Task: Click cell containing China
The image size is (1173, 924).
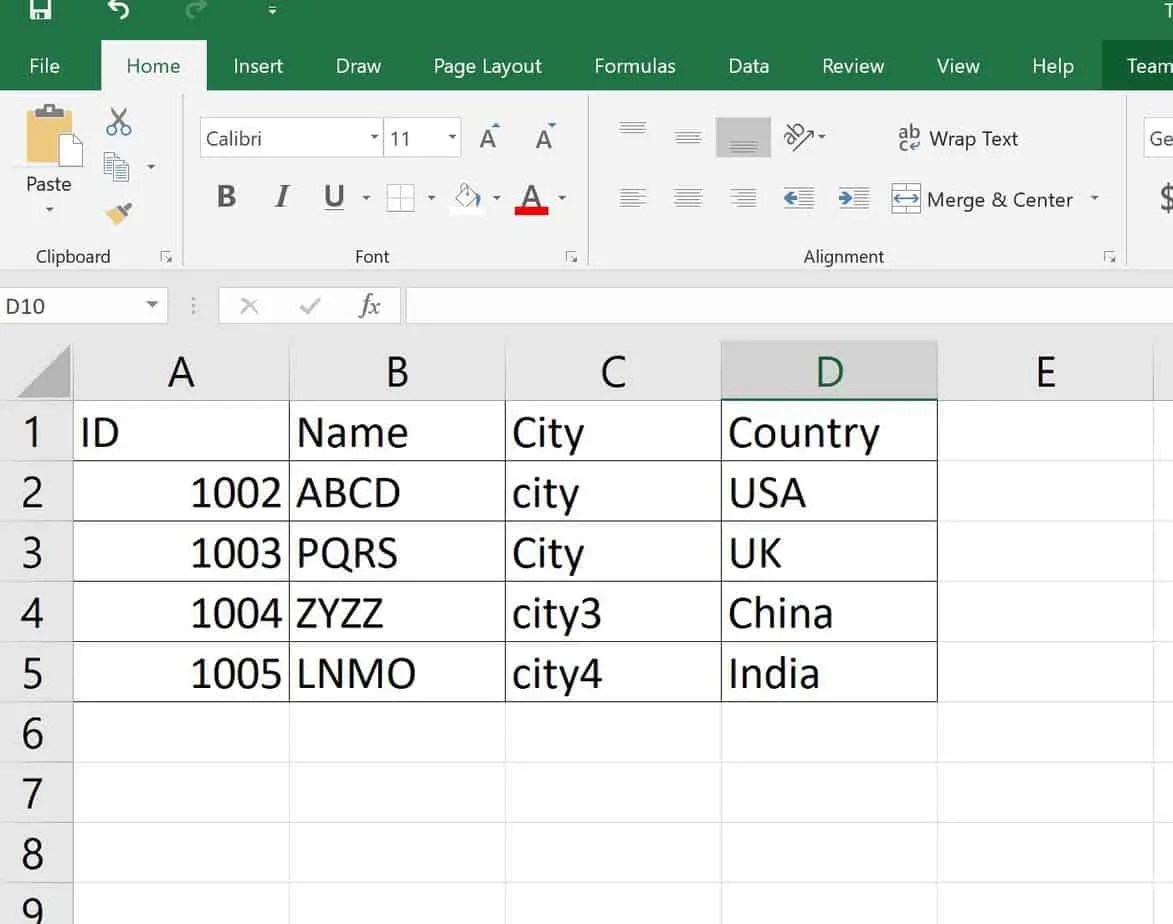Action: tap(829, 613)
